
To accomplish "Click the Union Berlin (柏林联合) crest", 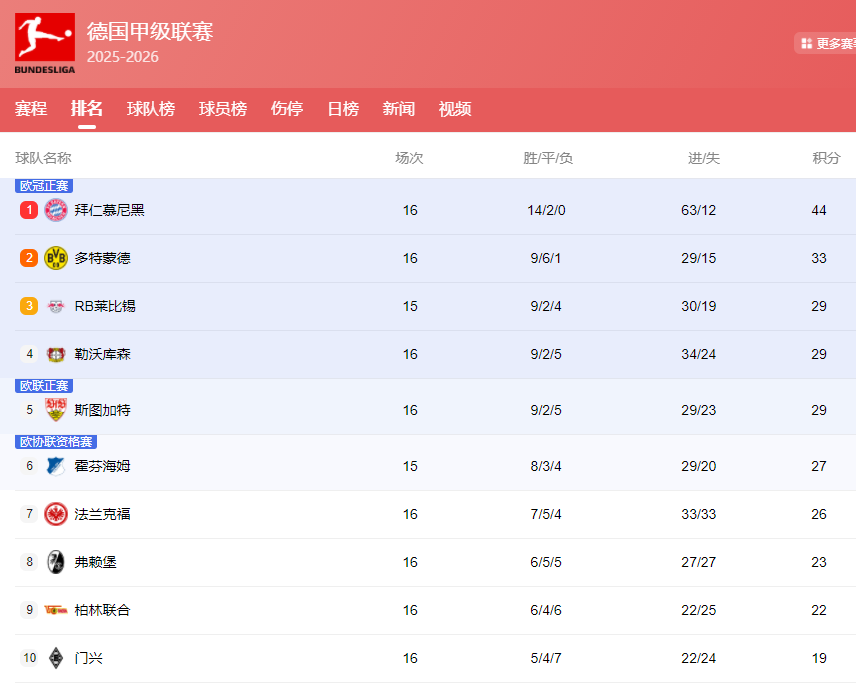I will click(56, 610).
